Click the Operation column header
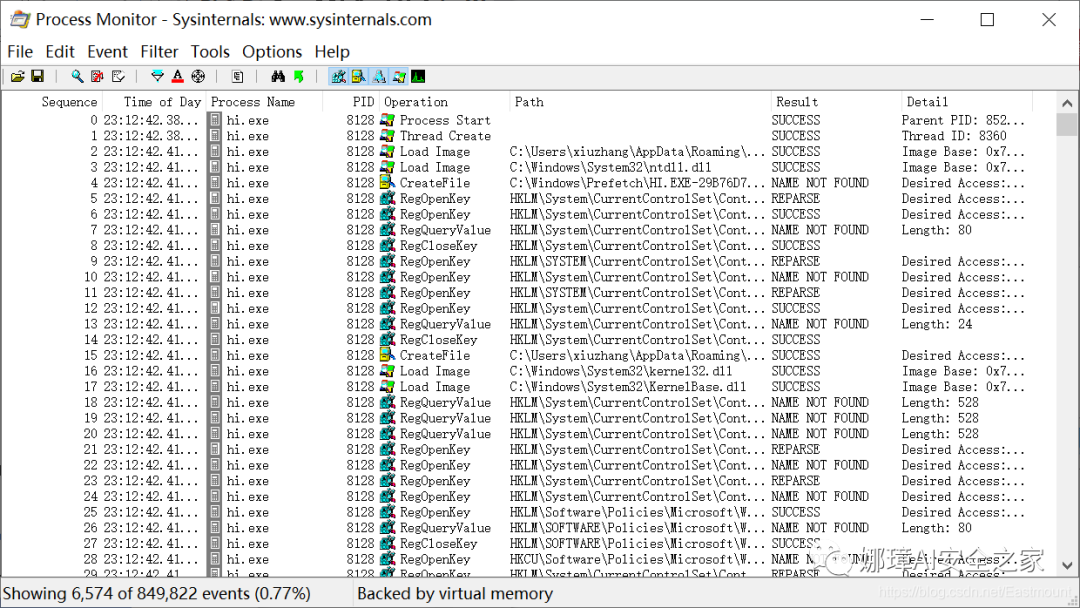Screen dimensions: 1080x608 click(444, 102)
